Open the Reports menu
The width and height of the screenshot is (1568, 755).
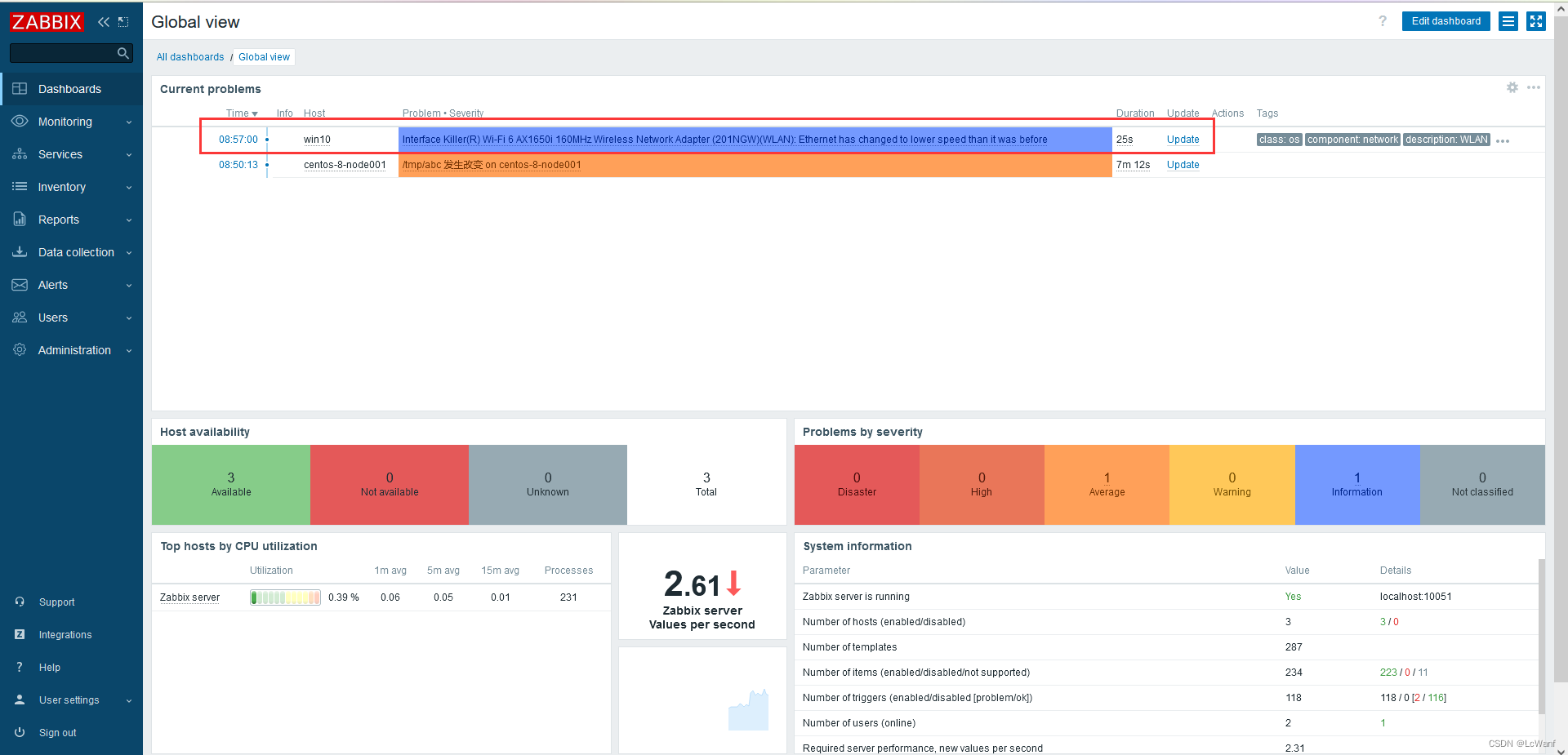(x=71, y=220)
